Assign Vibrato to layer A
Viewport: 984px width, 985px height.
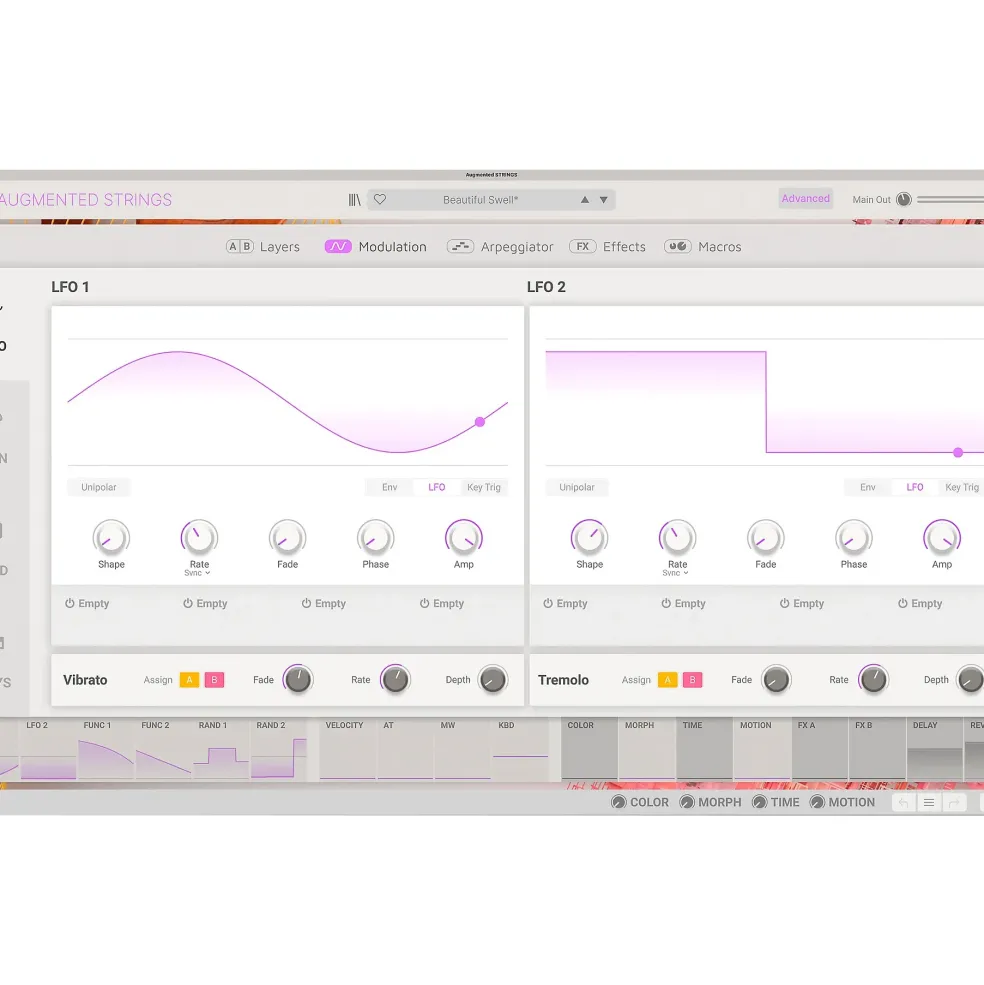click(189, 680)
